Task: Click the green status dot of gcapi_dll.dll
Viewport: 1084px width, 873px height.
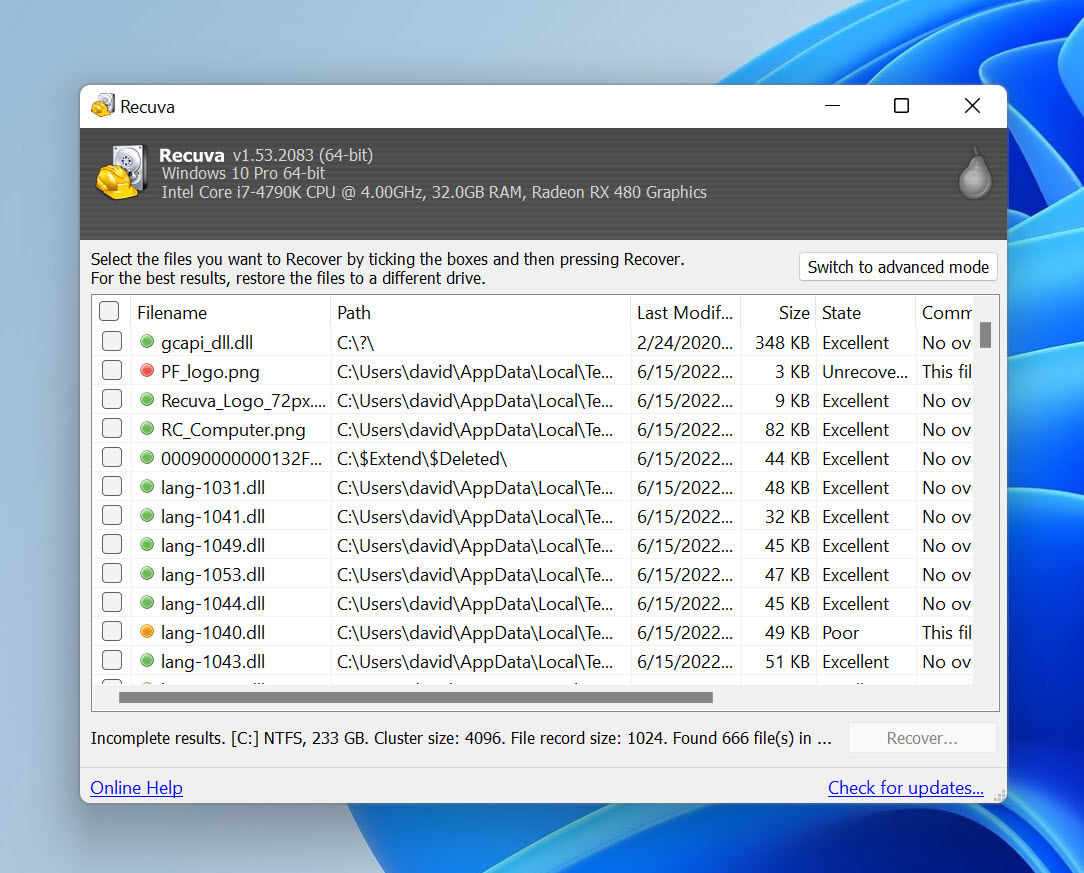Action: coord(147,341)
